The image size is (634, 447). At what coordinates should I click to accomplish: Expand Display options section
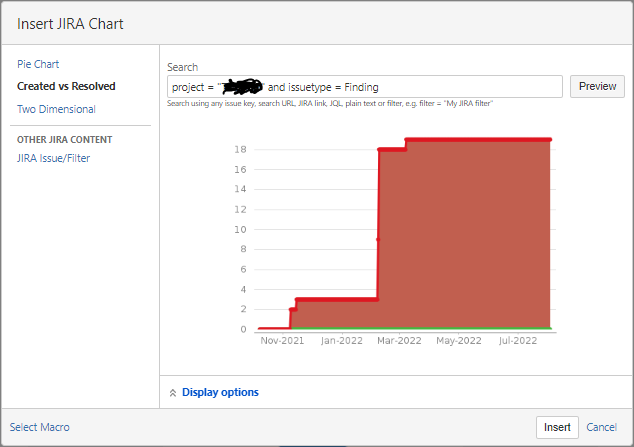point(220,392)
